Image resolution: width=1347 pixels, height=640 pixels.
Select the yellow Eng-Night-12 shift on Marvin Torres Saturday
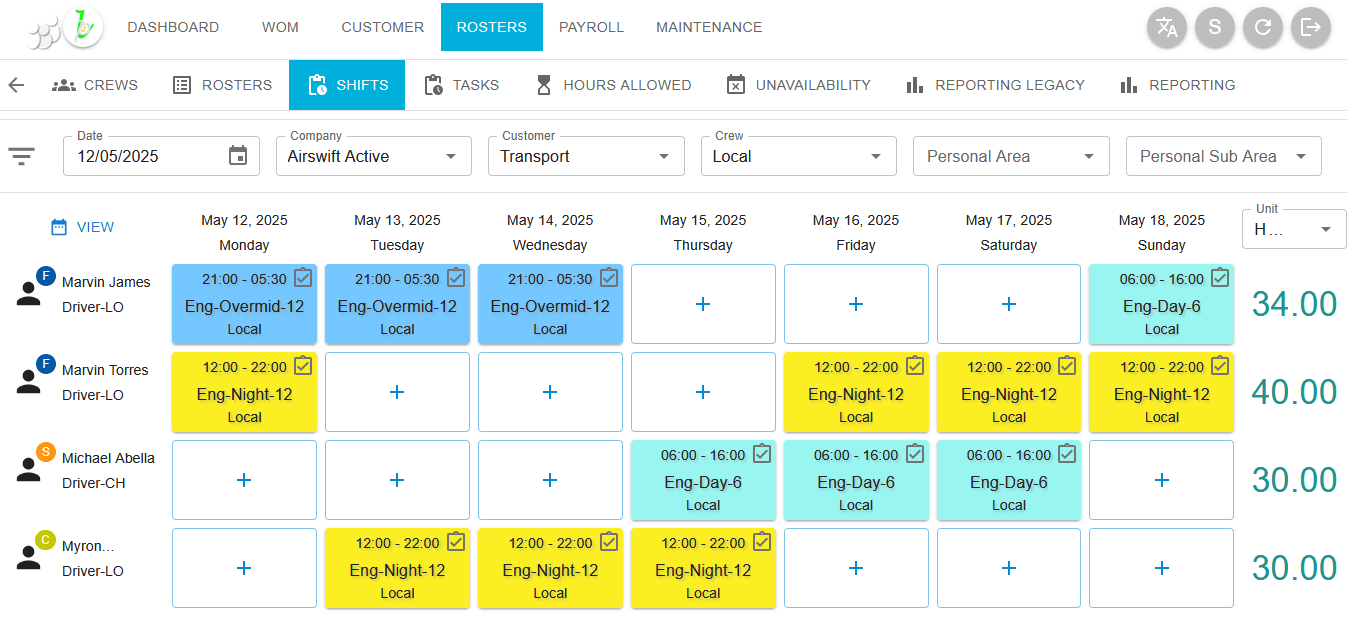click(1008, 394)
